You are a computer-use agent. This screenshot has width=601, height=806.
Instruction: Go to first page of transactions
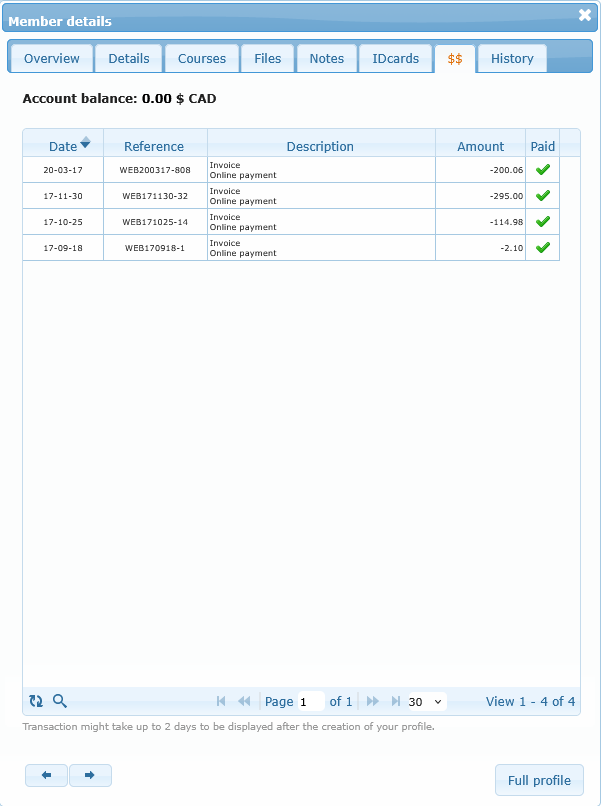pyautogui.click(x=221, y=701)
